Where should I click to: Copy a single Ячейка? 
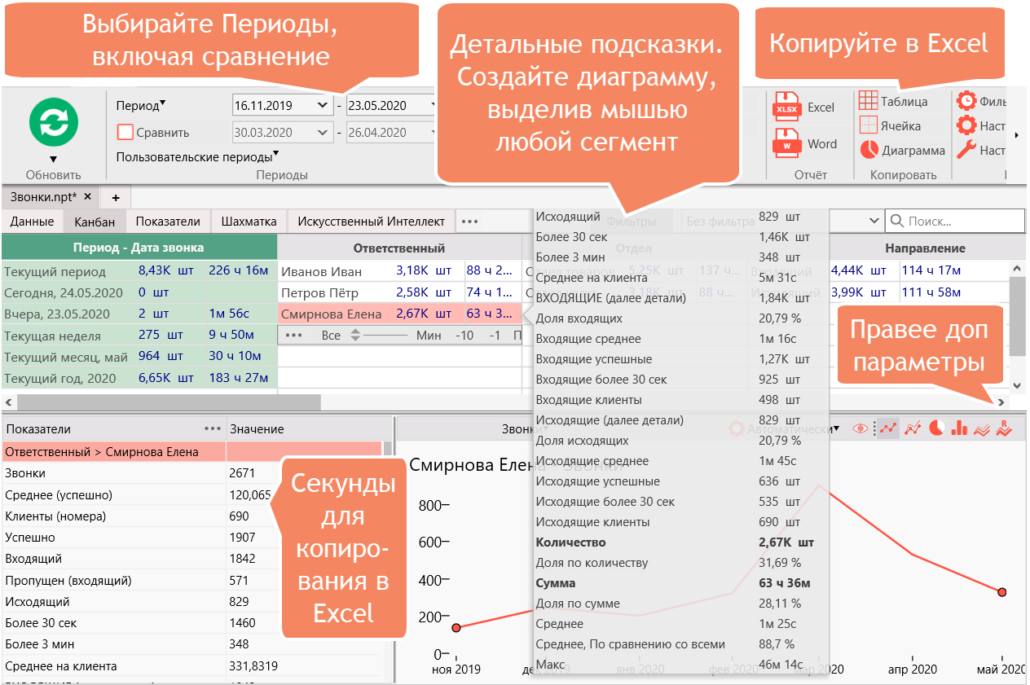pyautogui.click(x=890, y=125)
